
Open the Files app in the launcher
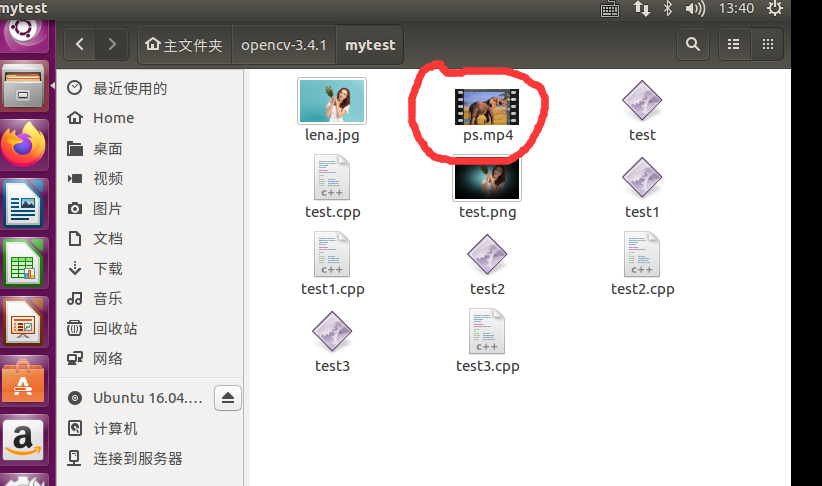coord(24,85)
